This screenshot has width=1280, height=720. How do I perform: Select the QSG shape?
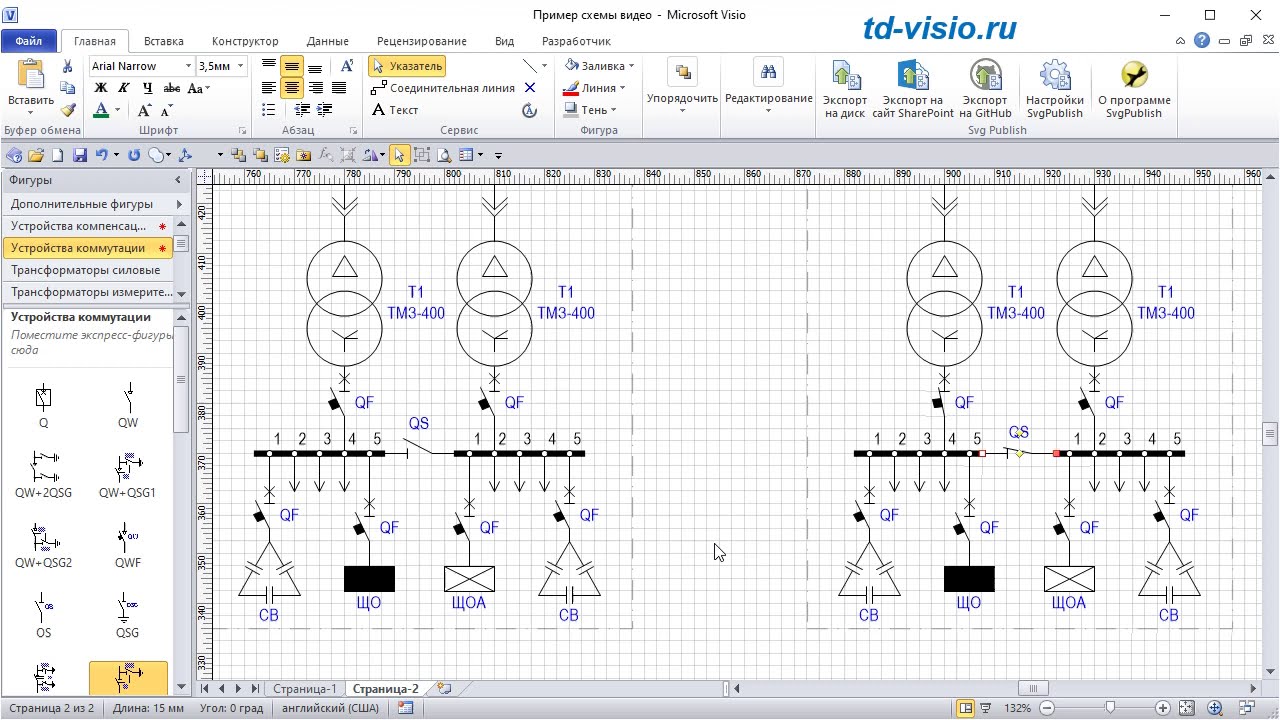pos(128,615)
